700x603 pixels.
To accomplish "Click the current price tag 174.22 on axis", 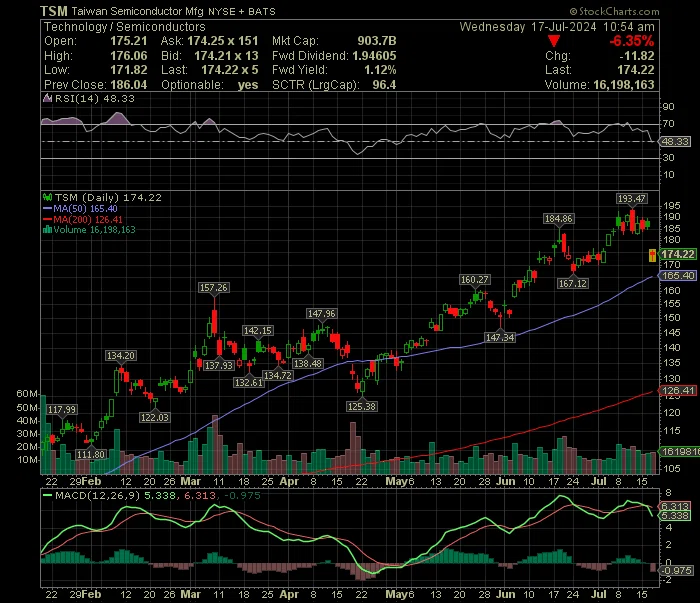I will pyautogui.click(x=678, y=254).
